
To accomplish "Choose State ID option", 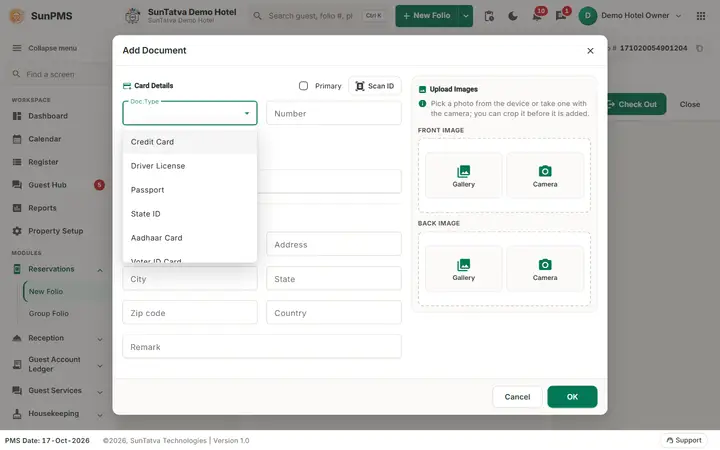I will [190, 214].
